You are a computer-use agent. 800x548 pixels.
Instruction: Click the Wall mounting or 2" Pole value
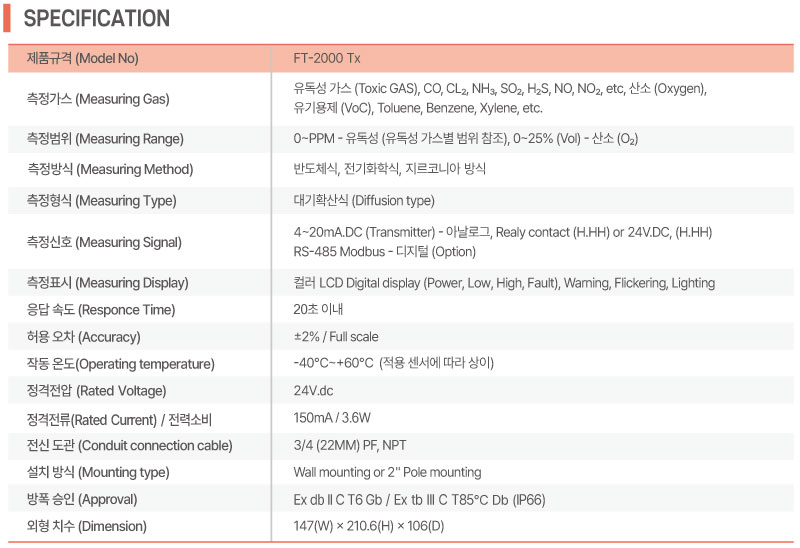point(387,472)
